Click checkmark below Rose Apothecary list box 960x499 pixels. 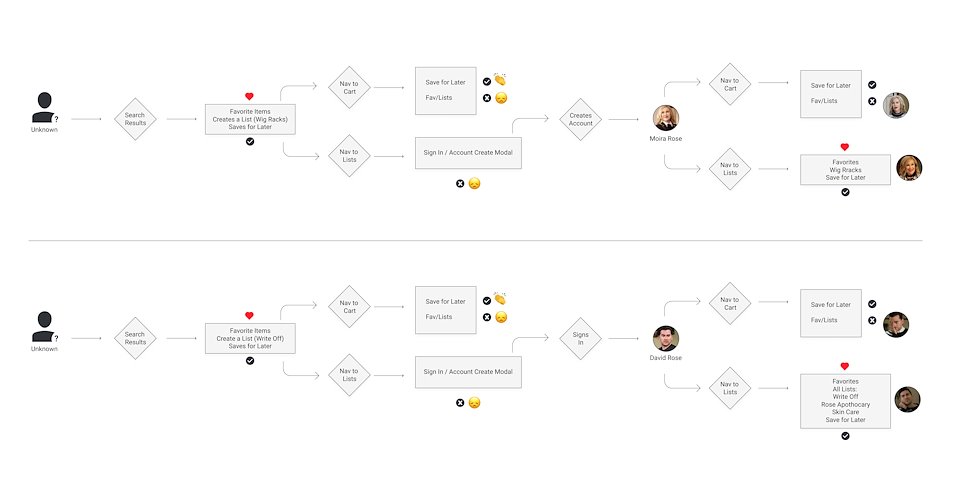click(x=845, y=436)
